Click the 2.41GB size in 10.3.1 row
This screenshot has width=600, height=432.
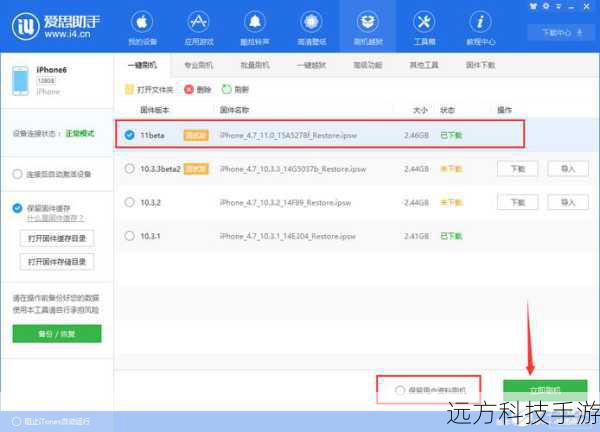tap(416, 236)
